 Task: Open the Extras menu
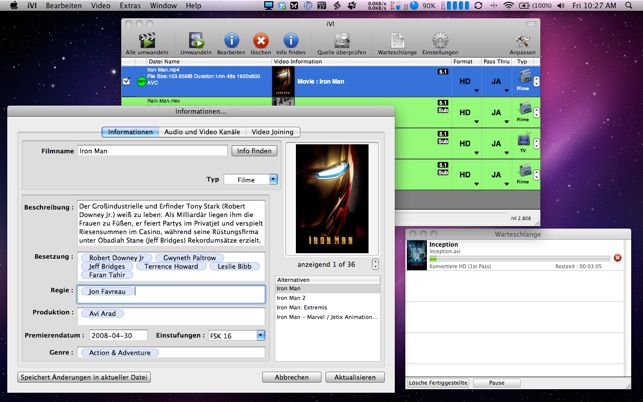130,5
